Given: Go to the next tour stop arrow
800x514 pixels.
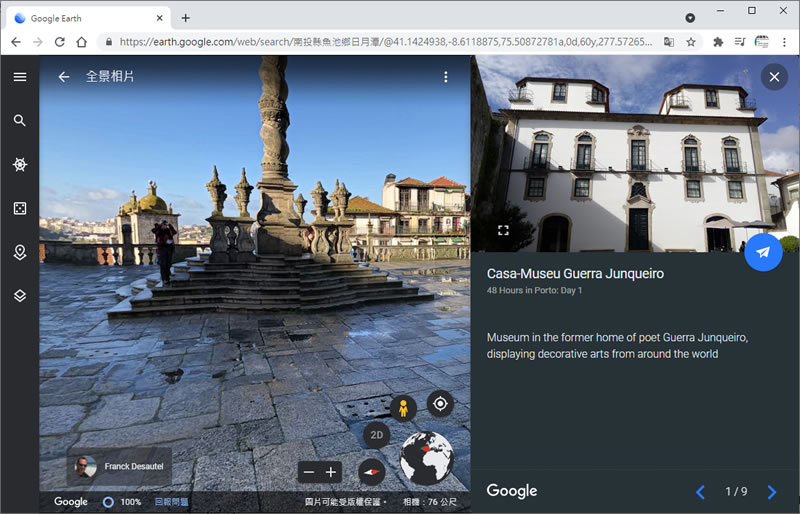Looking at the screenshot, I should coord(772,492).
